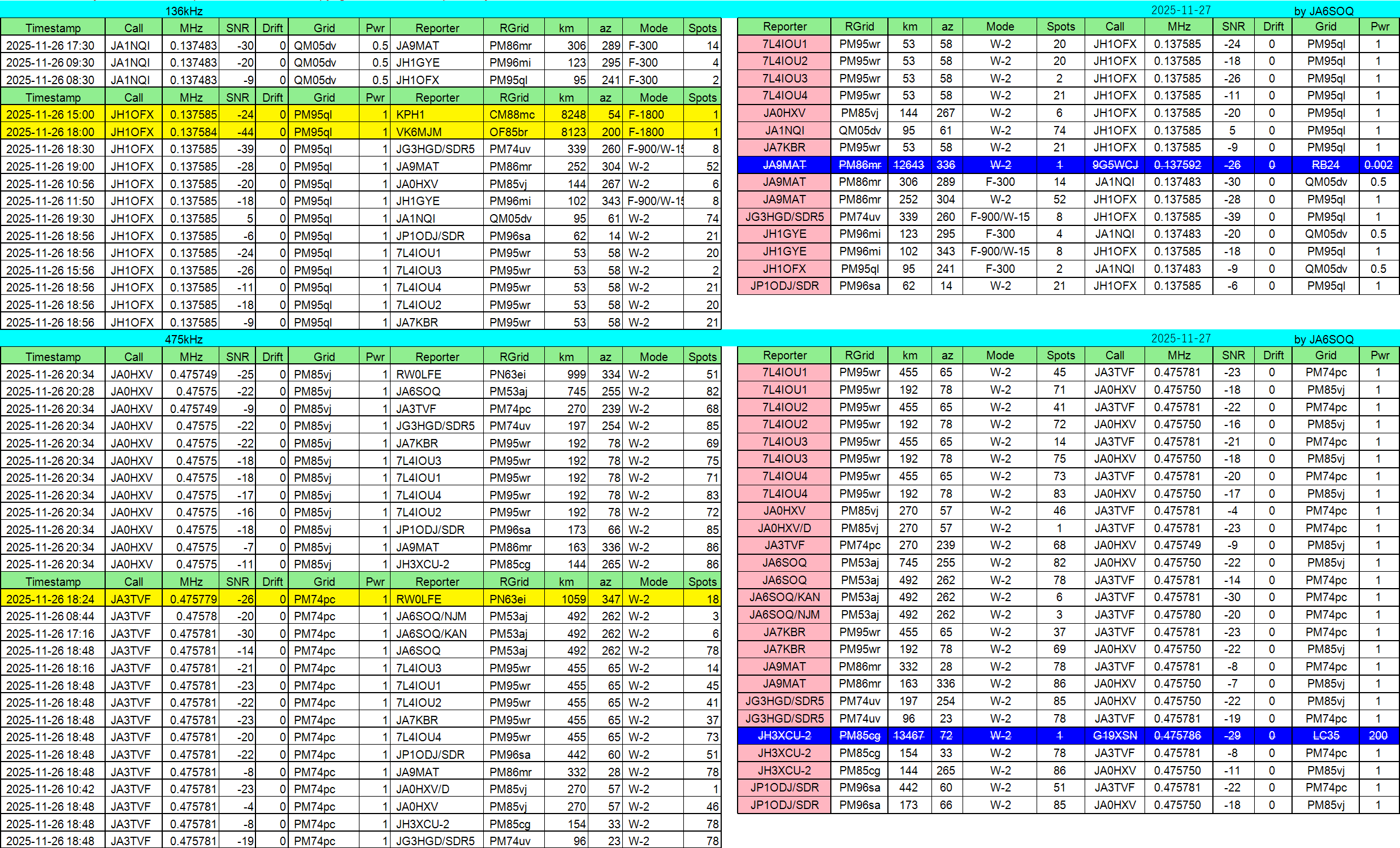Select the blue struck-through 9G5WCJ call cell
The width and height of the screenshot is (1400, 848).
1115,165
